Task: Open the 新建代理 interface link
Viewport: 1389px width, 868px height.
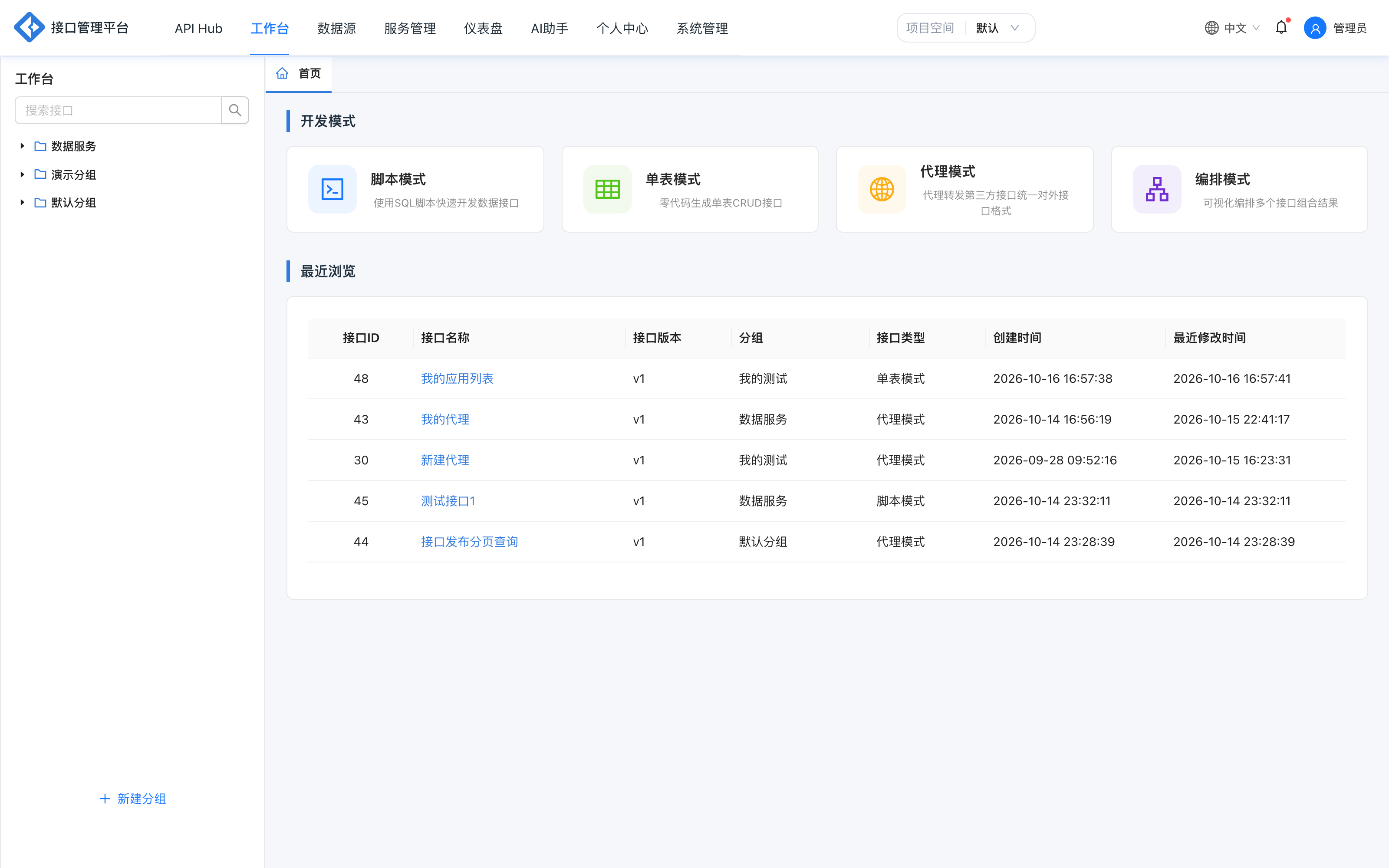Action: [445, 460]
